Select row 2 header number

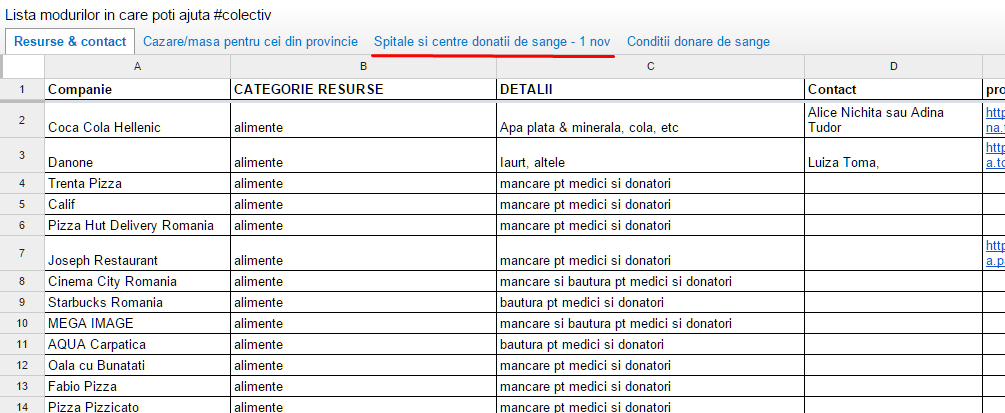[x=22, y=120]
